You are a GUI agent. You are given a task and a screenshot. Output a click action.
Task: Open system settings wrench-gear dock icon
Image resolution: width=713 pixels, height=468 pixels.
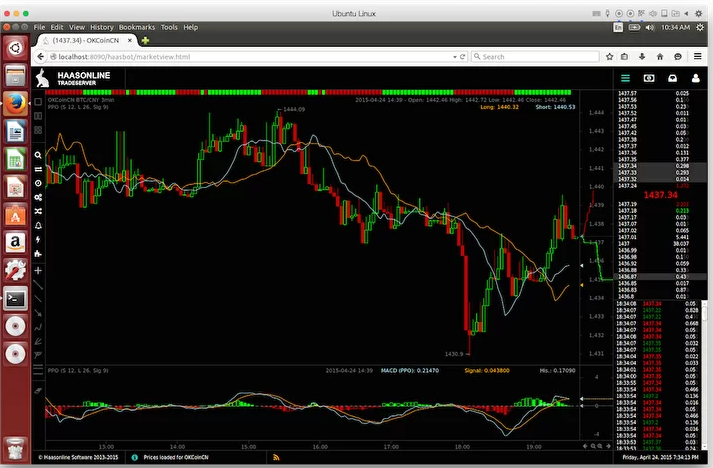[x=15, y=271]
